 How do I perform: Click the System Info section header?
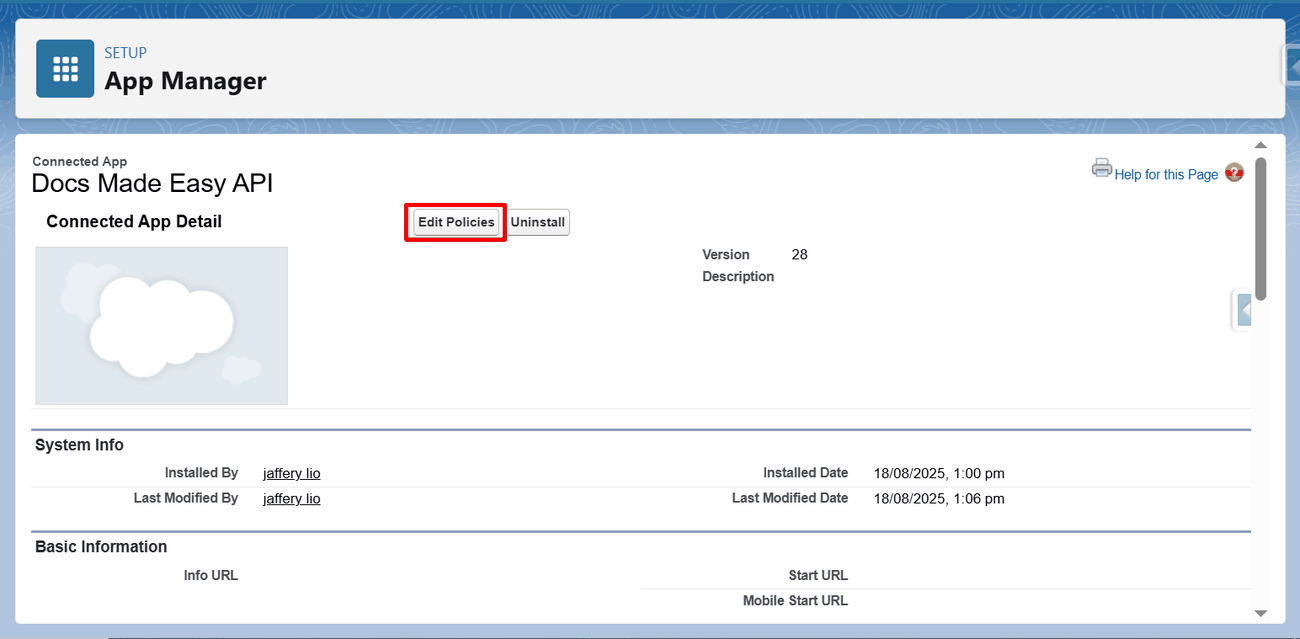(79, 445)
